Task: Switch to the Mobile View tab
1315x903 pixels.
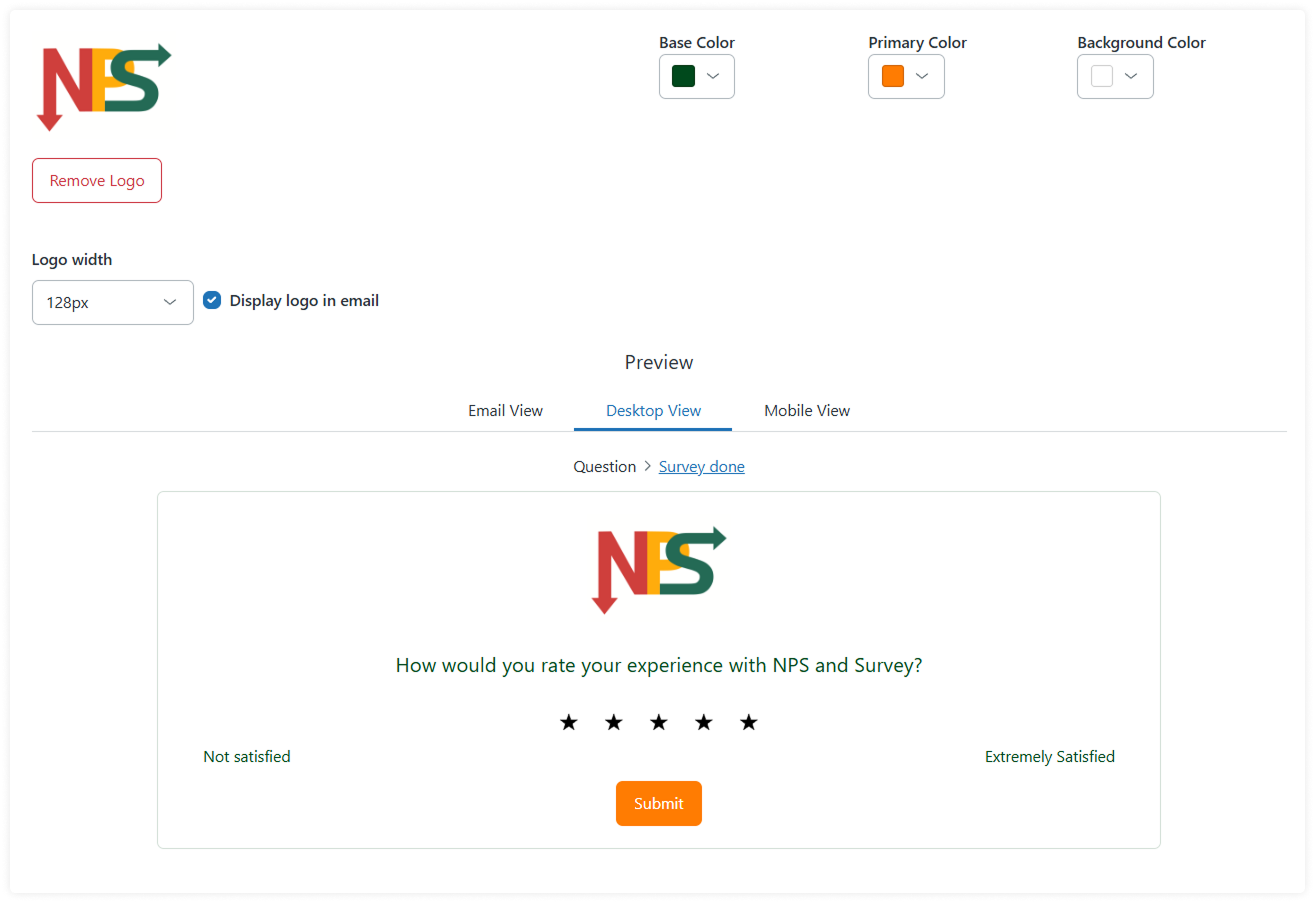Action: 806,410
